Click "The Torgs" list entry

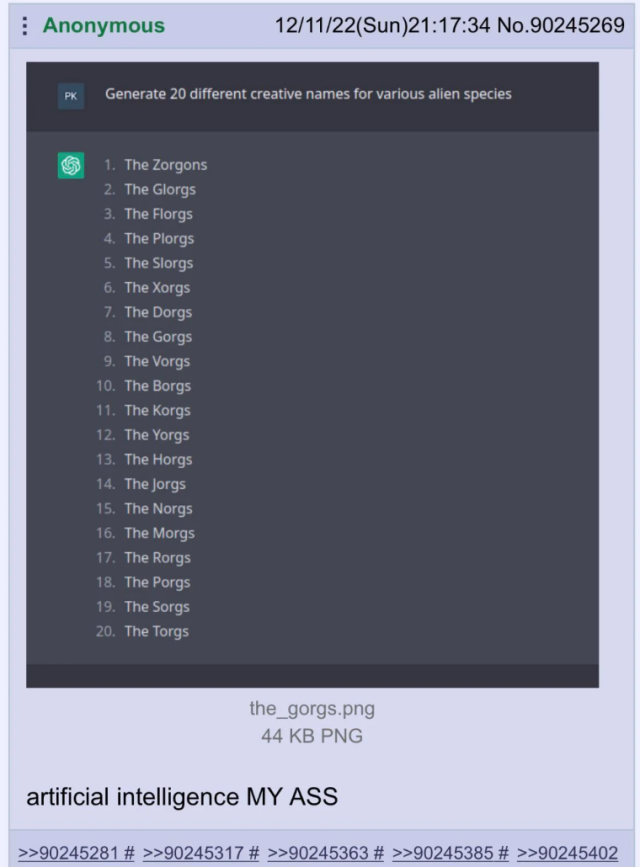156,631
